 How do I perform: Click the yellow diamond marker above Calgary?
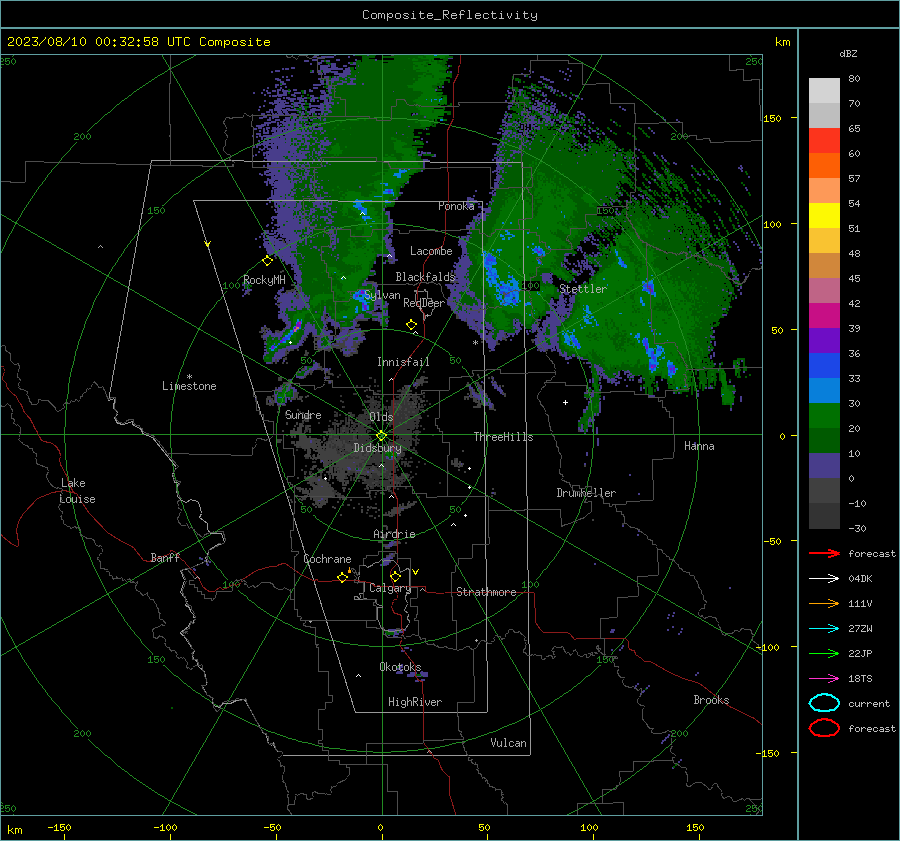click(395, 576)
